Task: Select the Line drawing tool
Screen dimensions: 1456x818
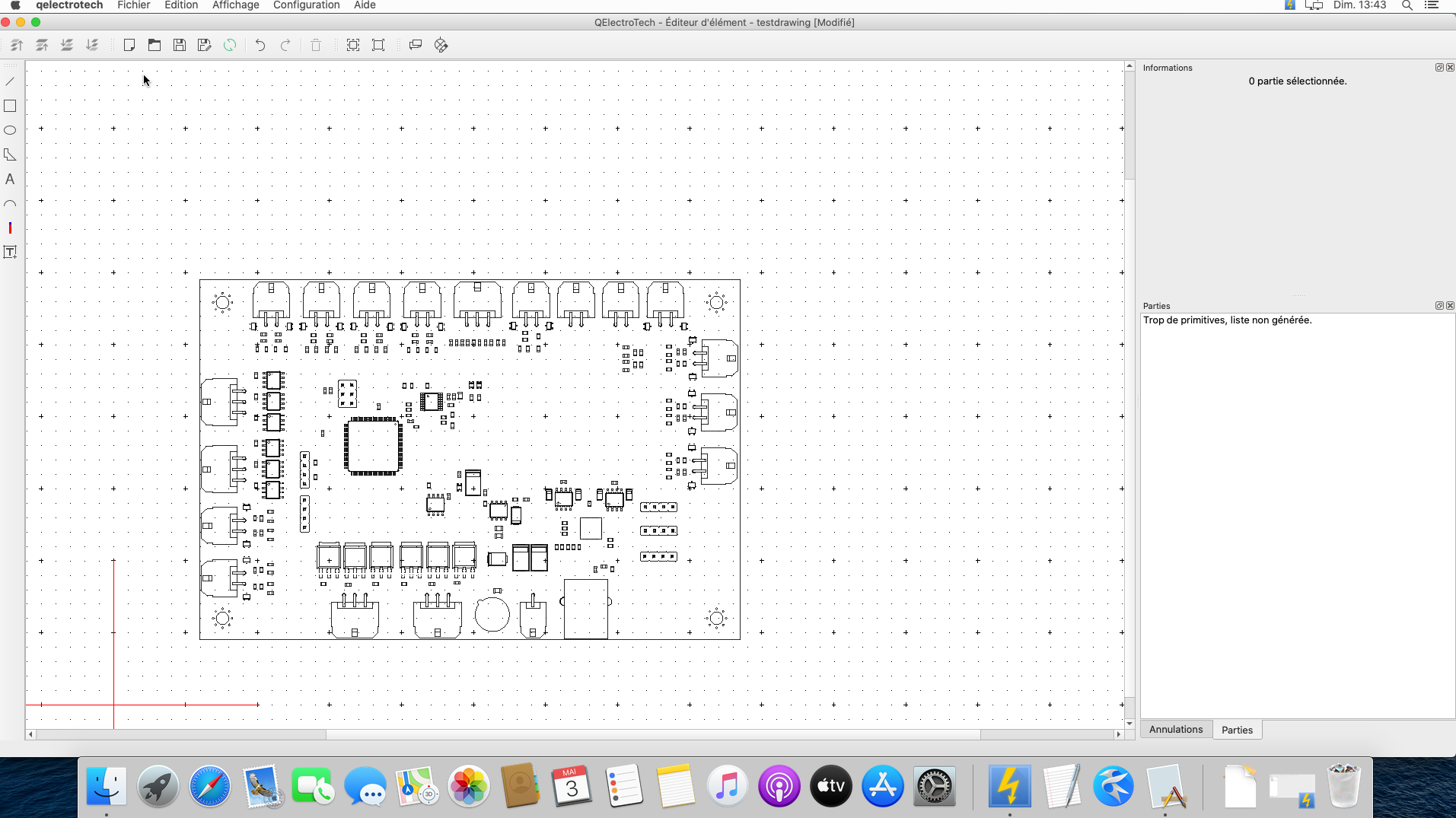Action: coord(10,81)
